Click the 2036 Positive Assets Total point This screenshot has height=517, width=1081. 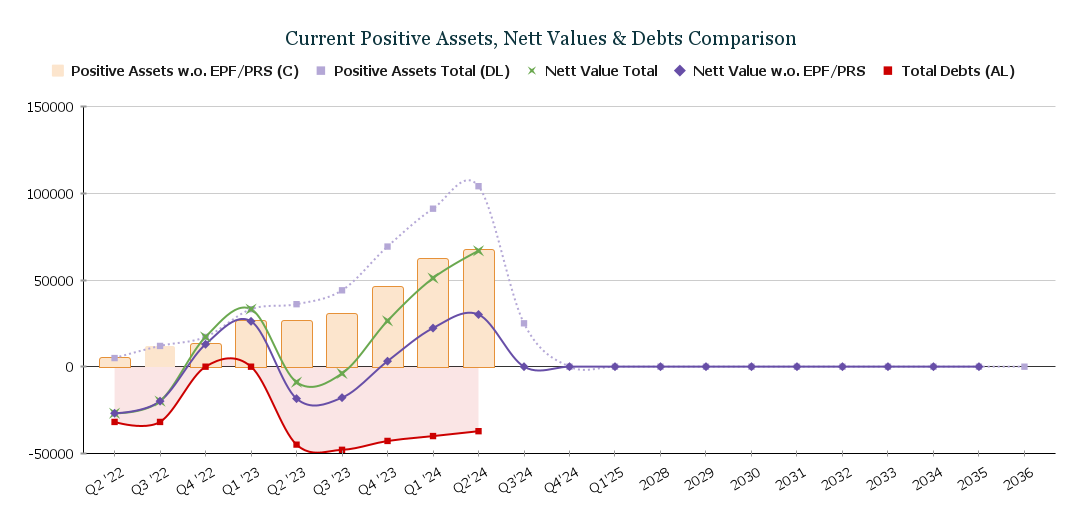1024,367
